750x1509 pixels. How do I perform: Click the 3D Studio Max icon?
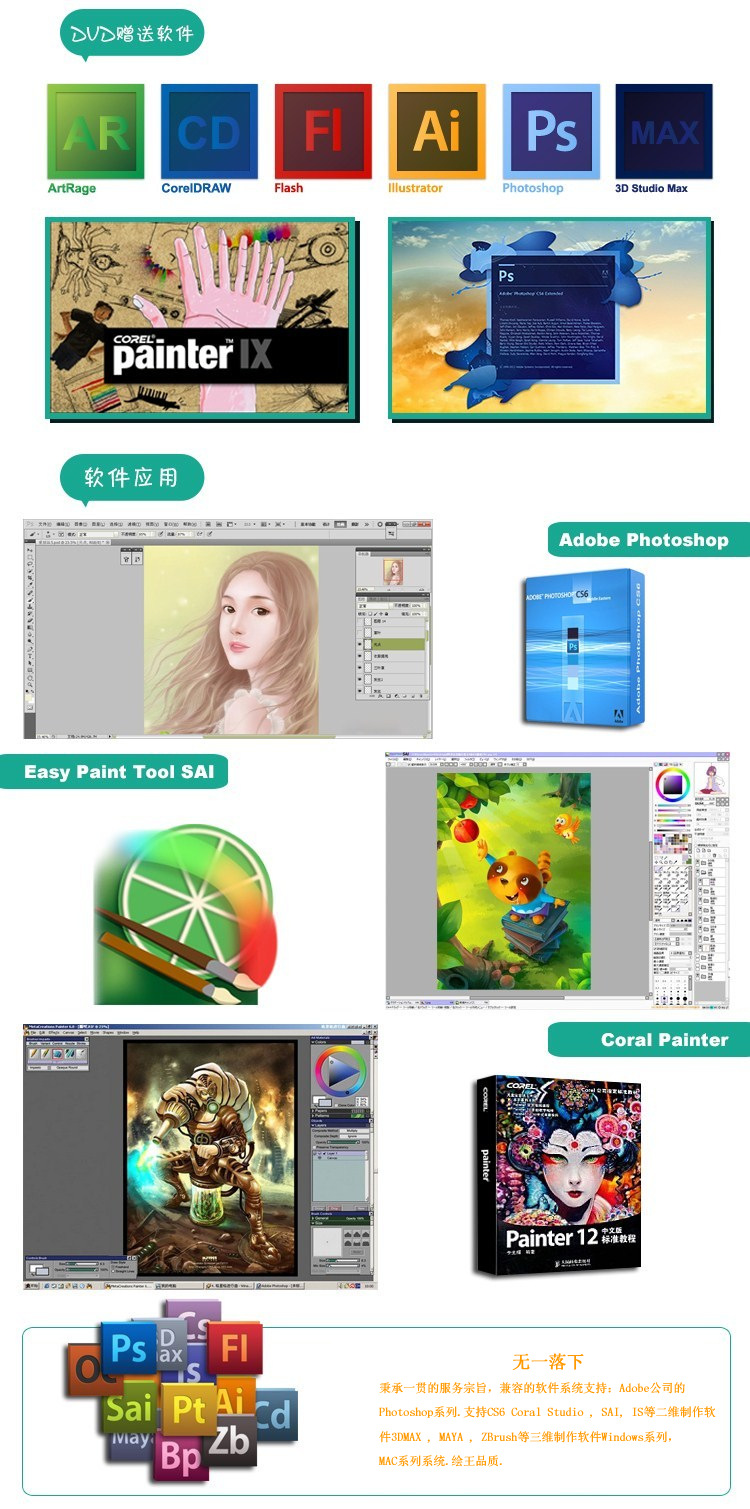pyautogui.click(x=664, y=131)
